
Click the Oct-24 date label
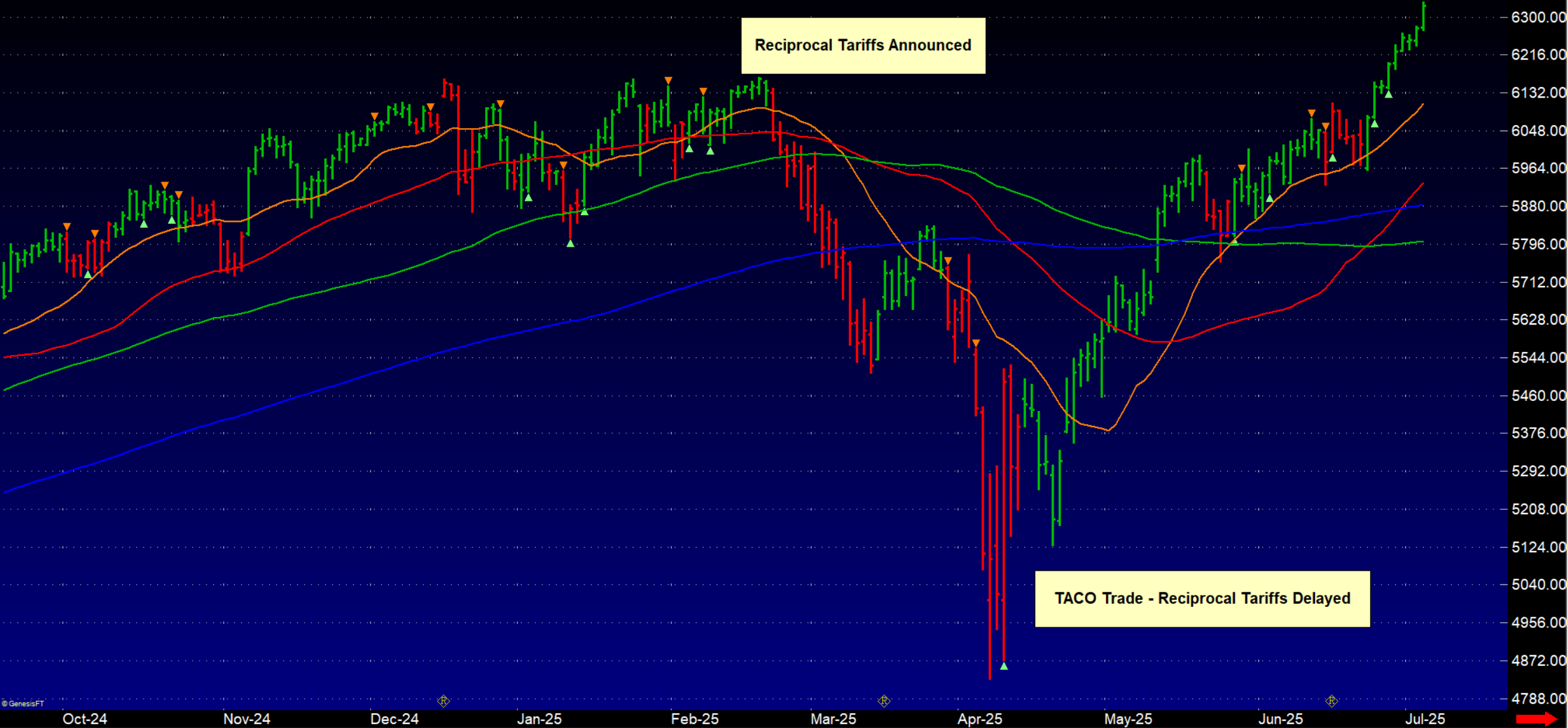85,719
